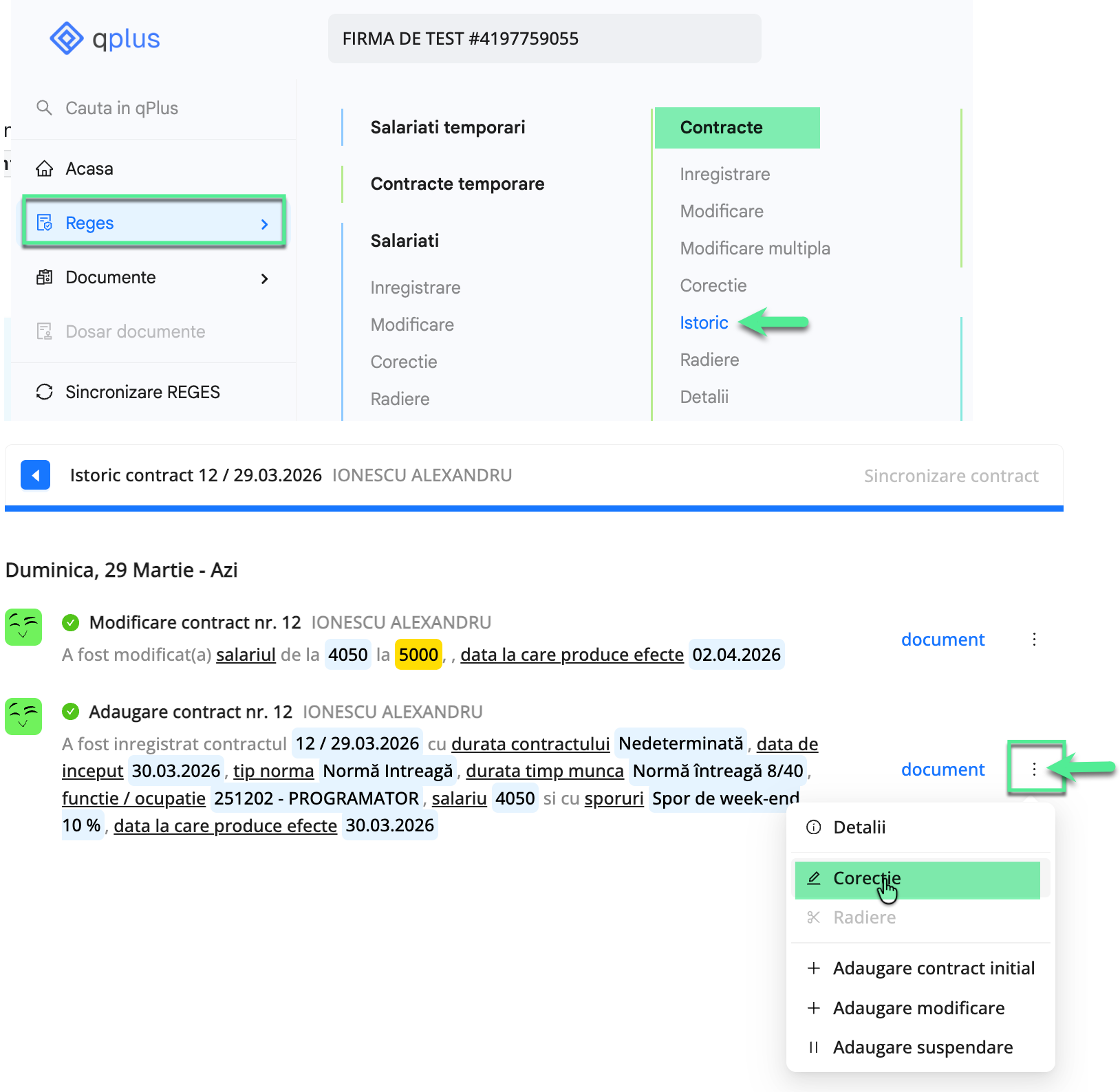The width and height of the screenshot is (1120, 1092).
Task: Open the kebab menu on the Adaugare contract row
Action: 1034,769
